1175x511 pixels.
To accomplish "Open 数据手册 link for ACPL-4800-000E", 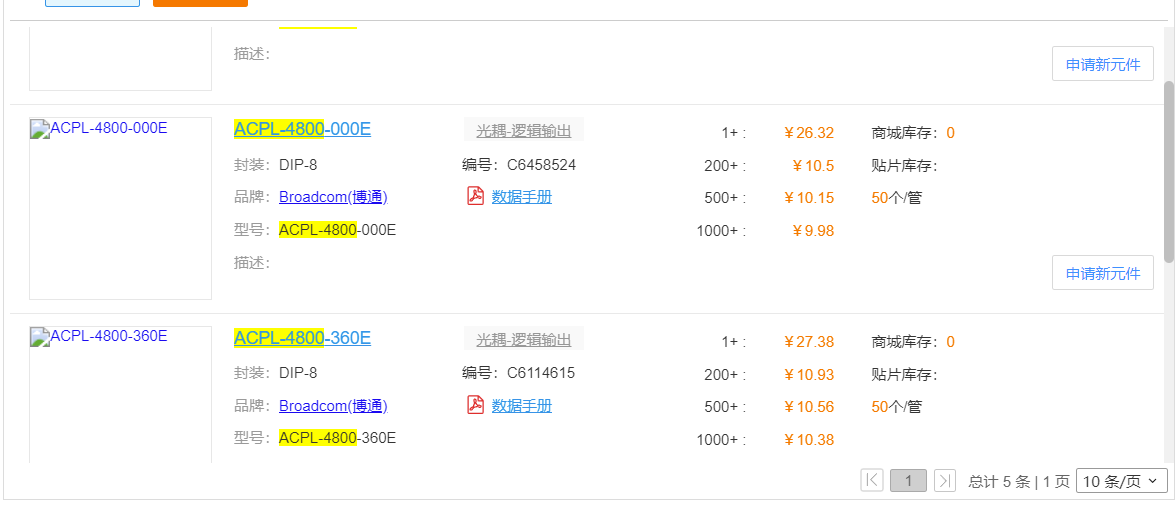I will tap(521, 197).
